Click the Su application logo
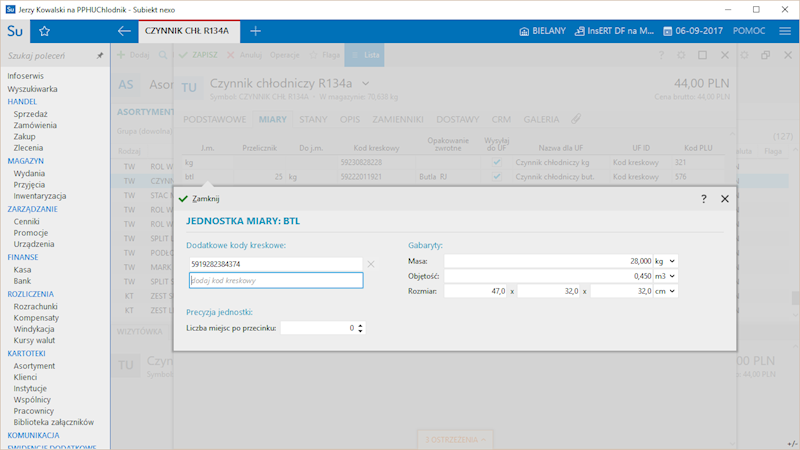Image resolution: width=800 pixels, height=450 pixels. 15,31
